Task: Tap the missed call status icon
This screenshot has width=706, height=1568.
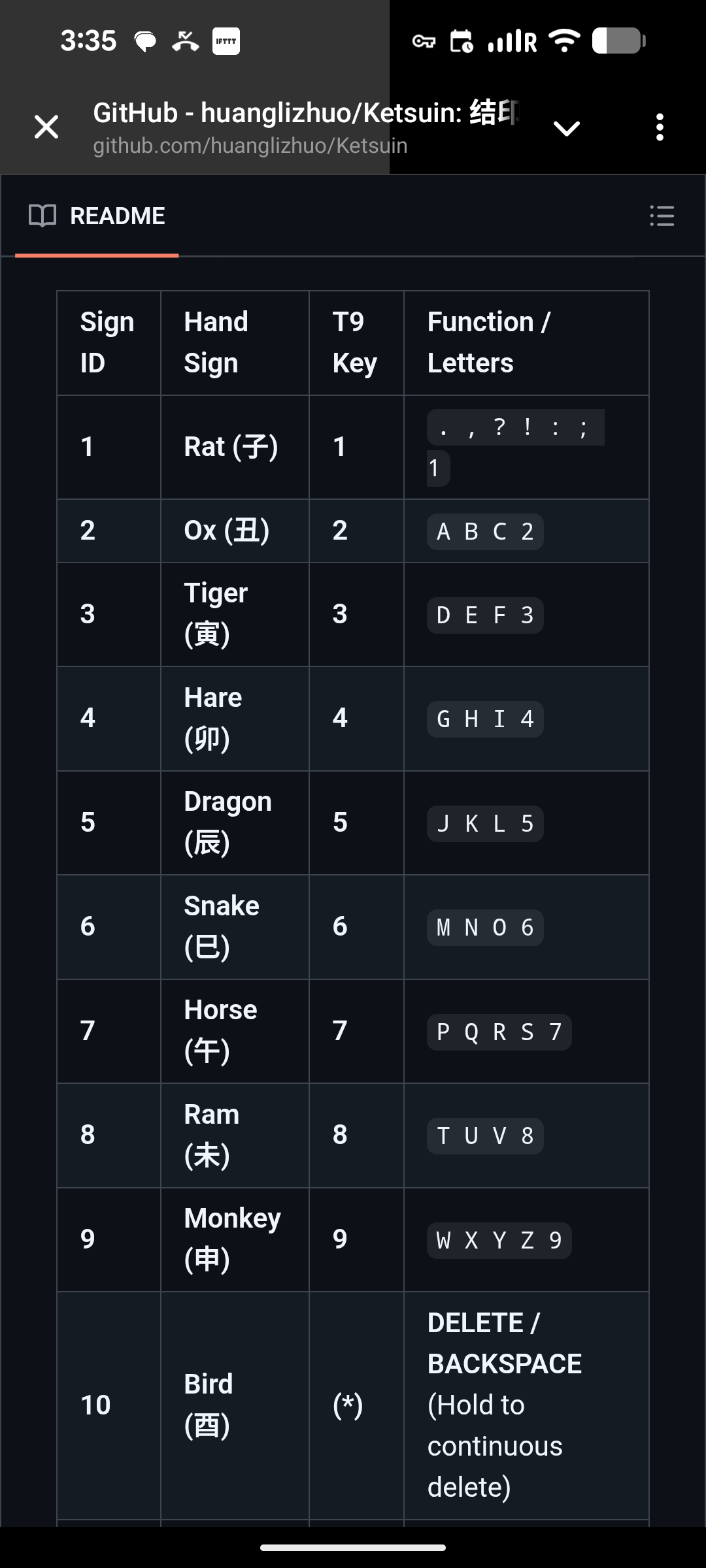Action: point(185,41)
